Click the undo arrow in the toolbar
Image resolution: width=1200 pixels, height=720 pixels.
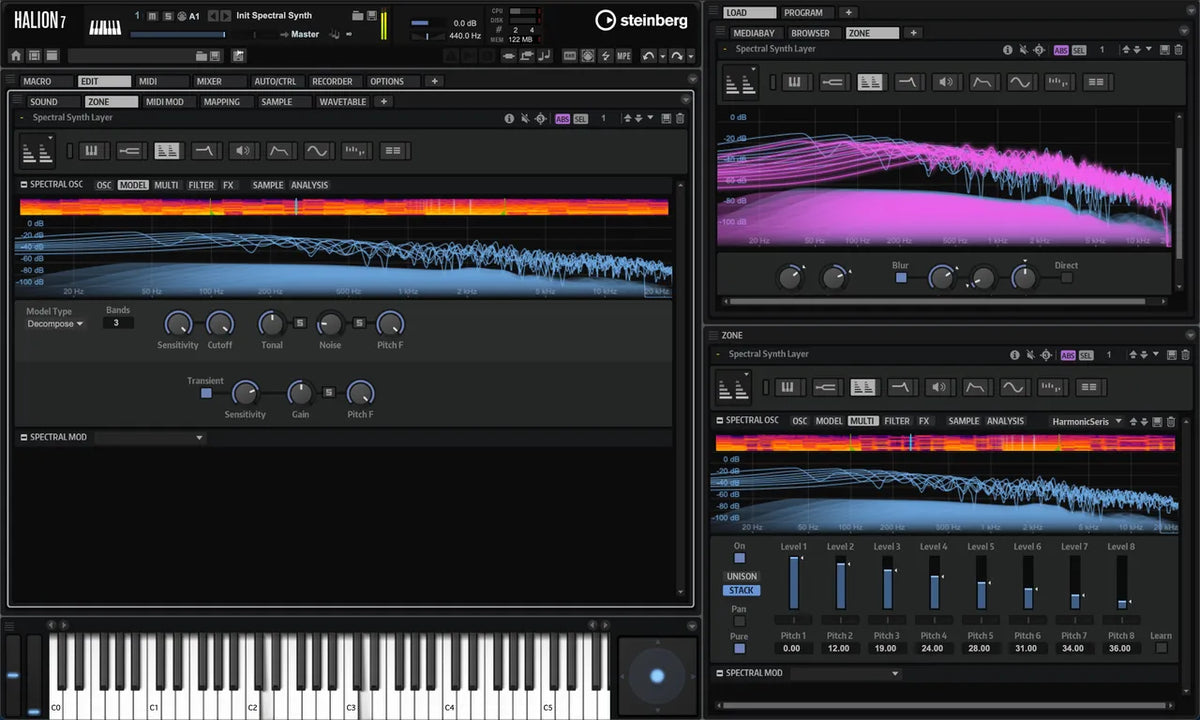(648, 56)
